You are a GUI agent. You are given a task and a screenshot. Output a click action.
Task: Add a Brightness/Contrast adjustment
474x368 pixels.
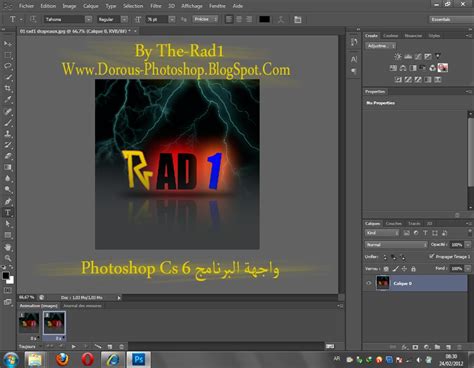click(398, 56)
